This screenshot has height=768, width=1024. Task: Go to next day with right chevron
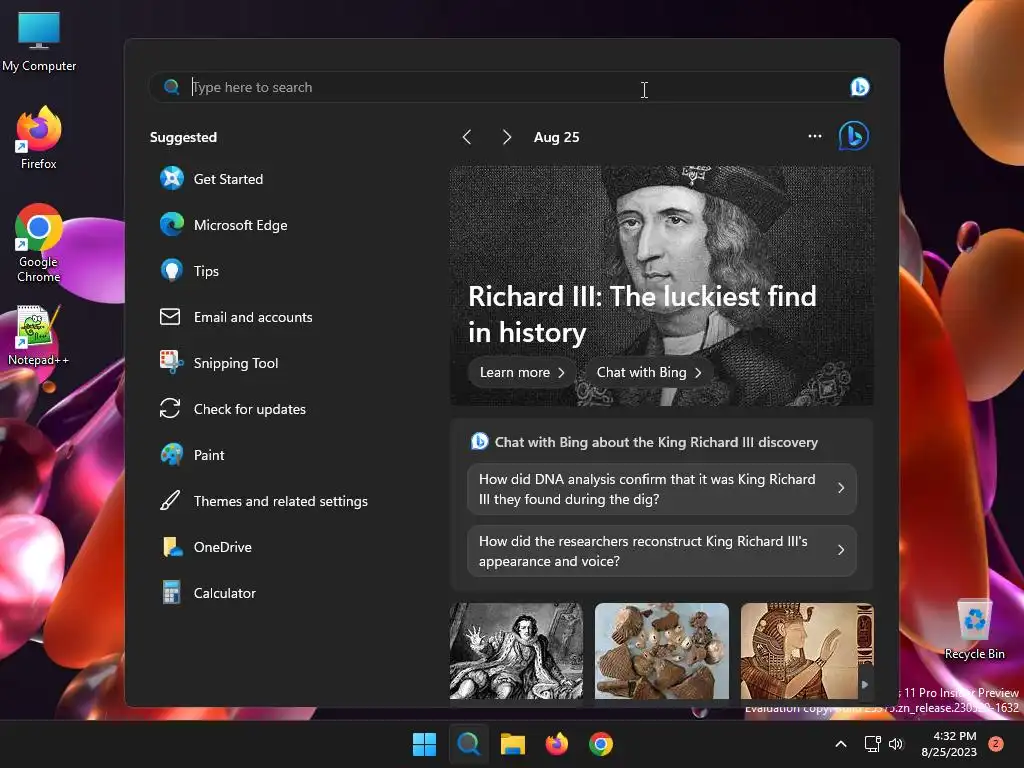click(506, 137)
